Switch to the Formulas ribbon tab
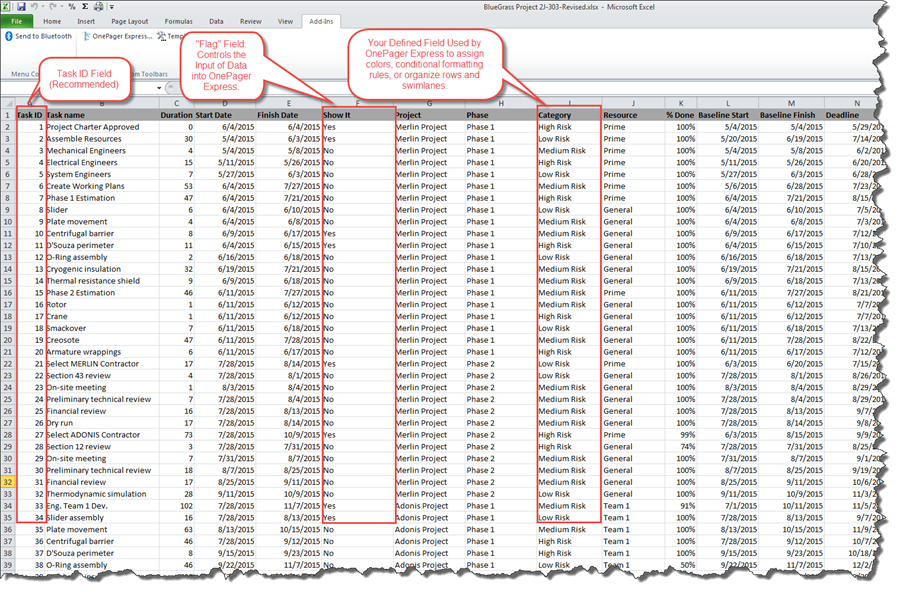The height and width of the screenshot is (592, 900). click(179, 20)
